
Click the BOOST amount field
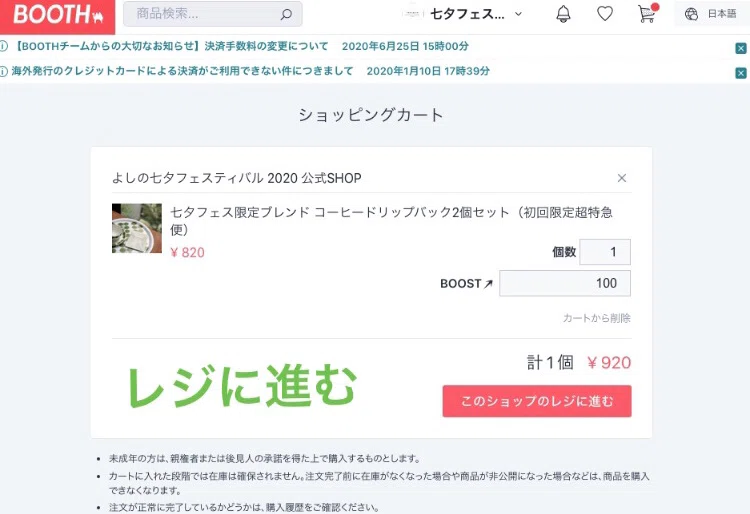(x=565, y=283)
